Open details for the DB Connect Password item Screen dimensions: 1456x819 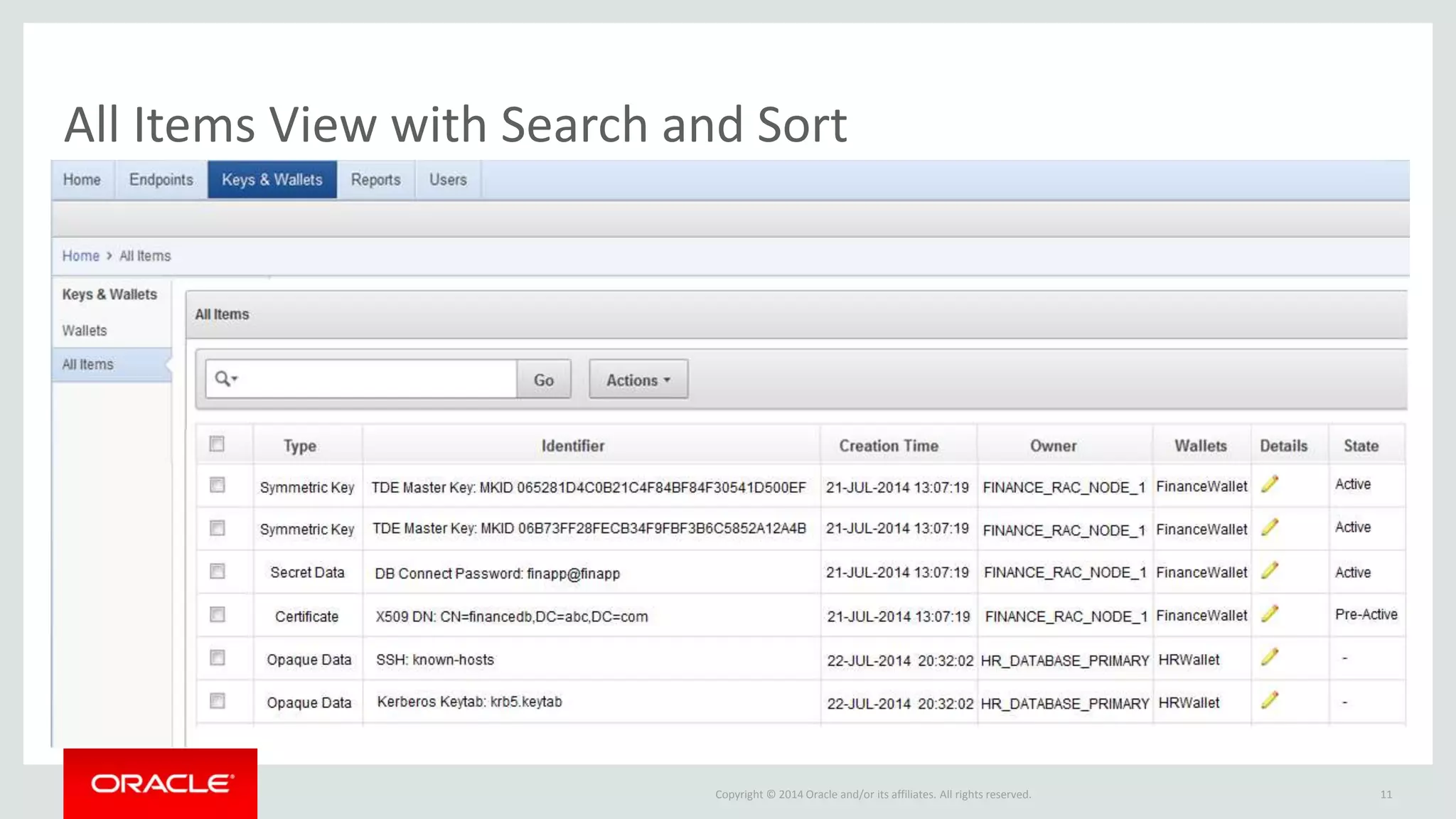click(1270, 570)
